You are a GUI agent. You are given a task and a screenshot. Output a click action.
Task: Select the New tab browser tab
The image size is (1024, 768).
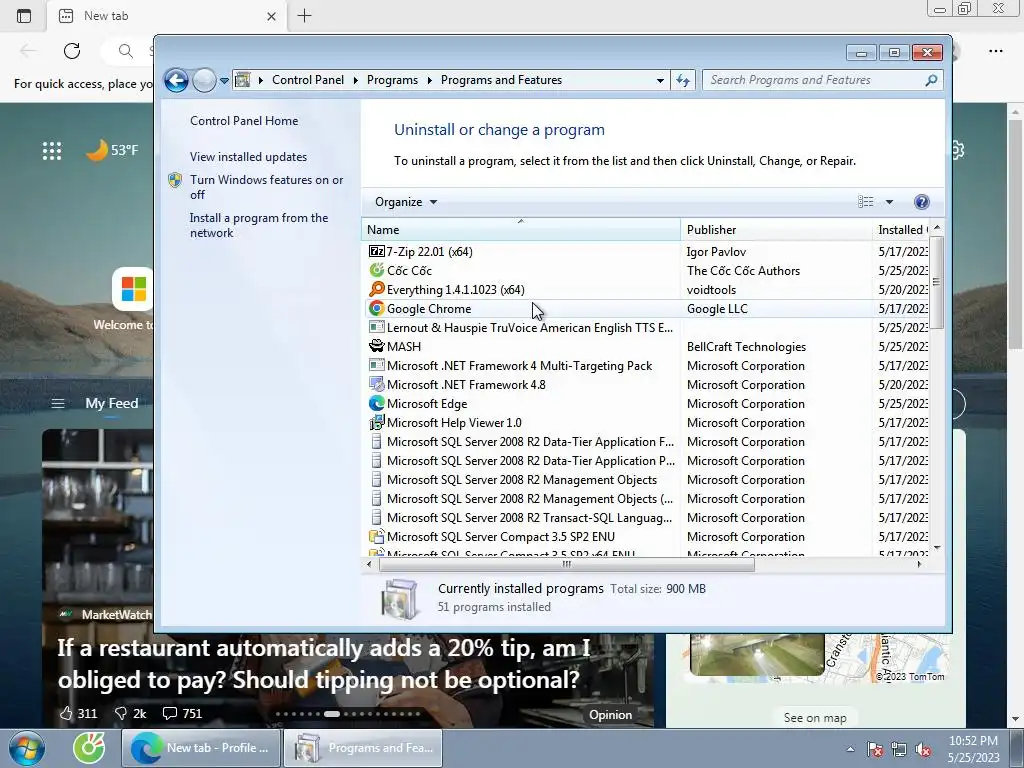click(x=167, y=16)
